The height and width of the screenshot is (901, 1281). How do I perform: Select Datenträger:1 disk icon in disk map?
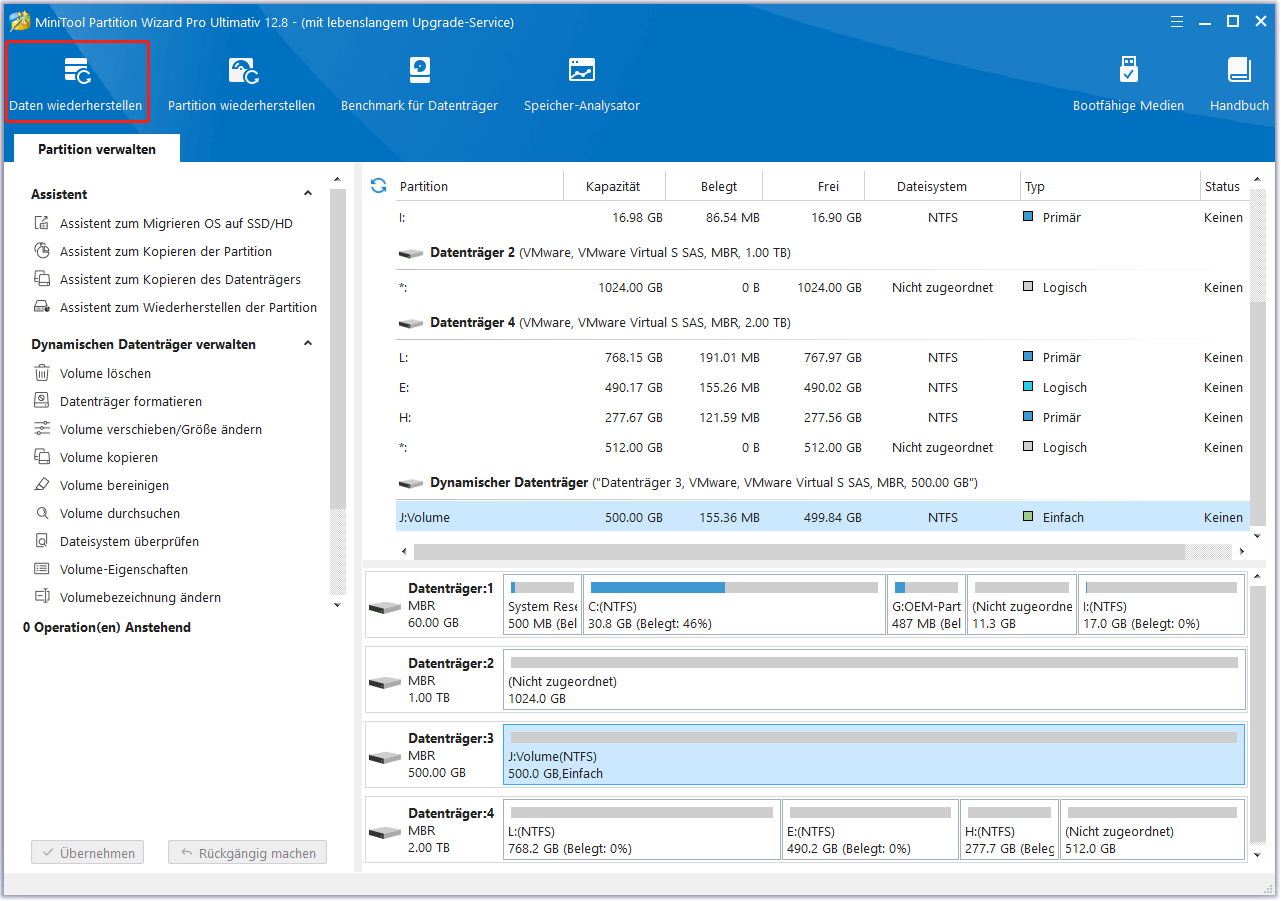[x=385, y=606]
